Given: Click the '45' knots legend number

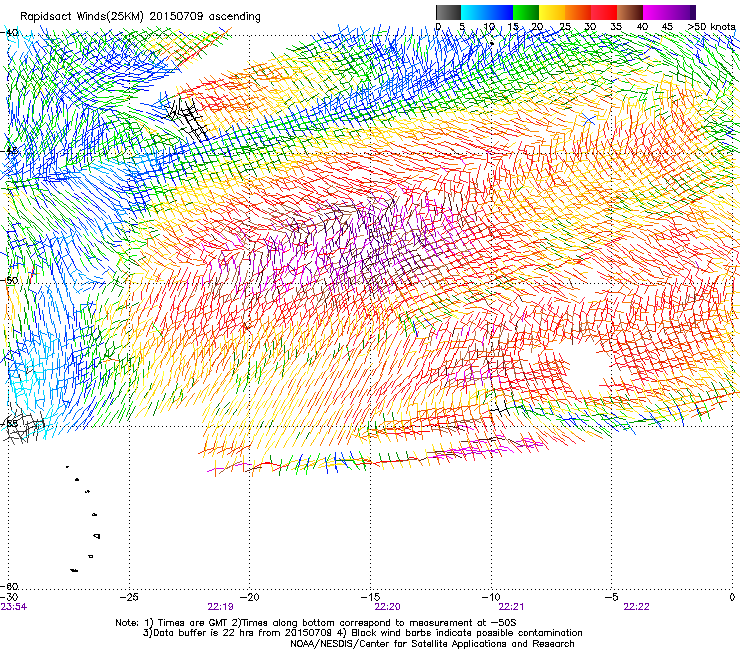Looking at the screenshot, I should click(x=667, y=26).
